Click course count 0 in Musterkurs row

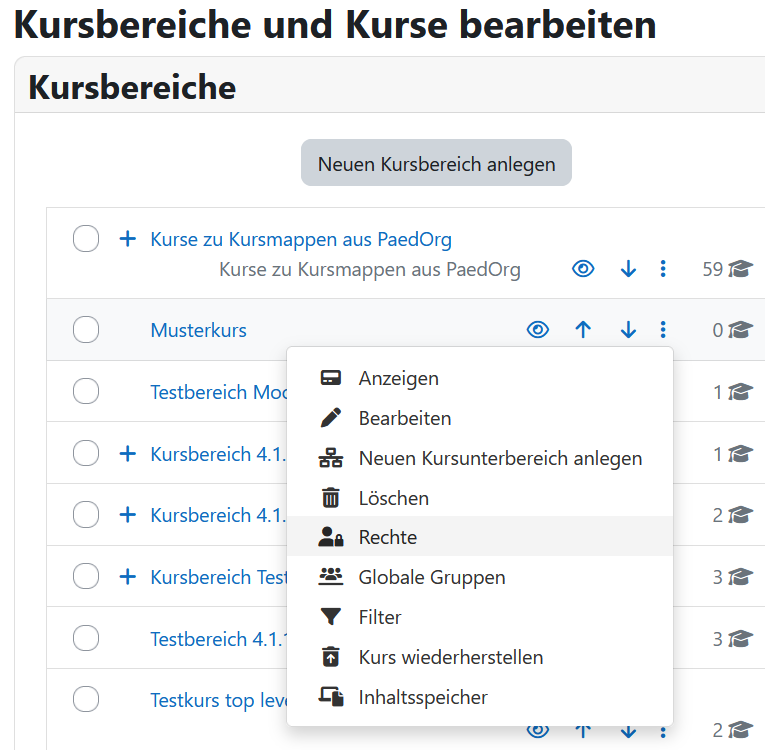717,330
